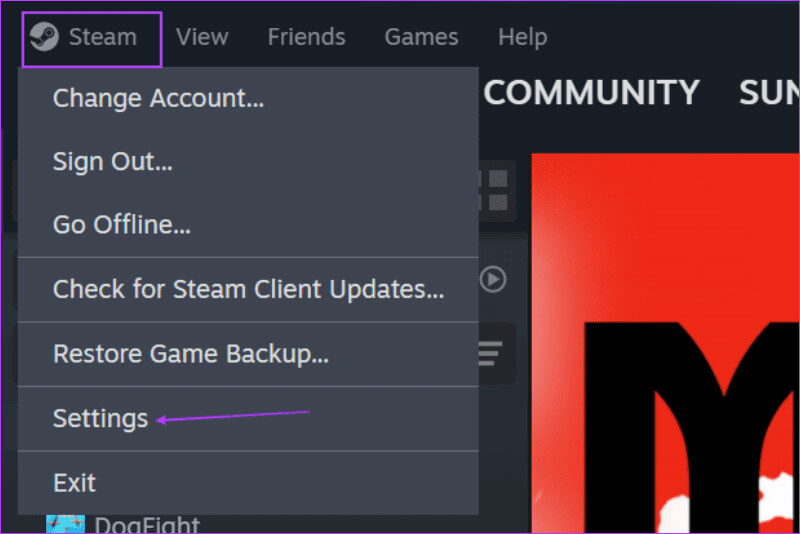The height and width of the screenshot is (534, 800).
Task: Open the View menu
Action: (202, 37)
